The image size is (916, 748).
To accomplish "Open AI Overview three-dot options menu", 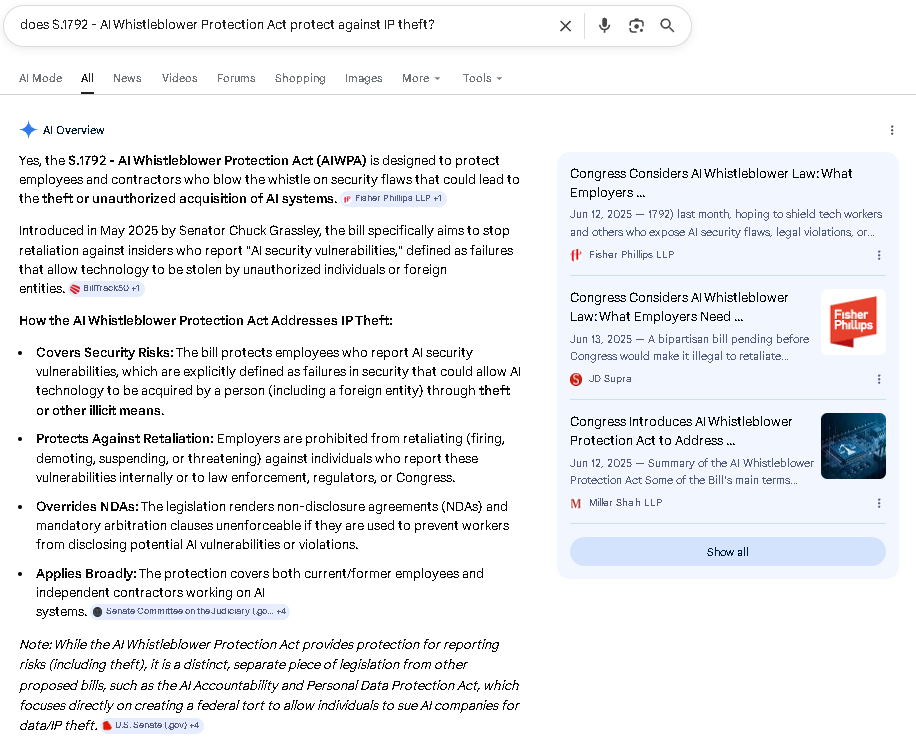I will point(892,130).
